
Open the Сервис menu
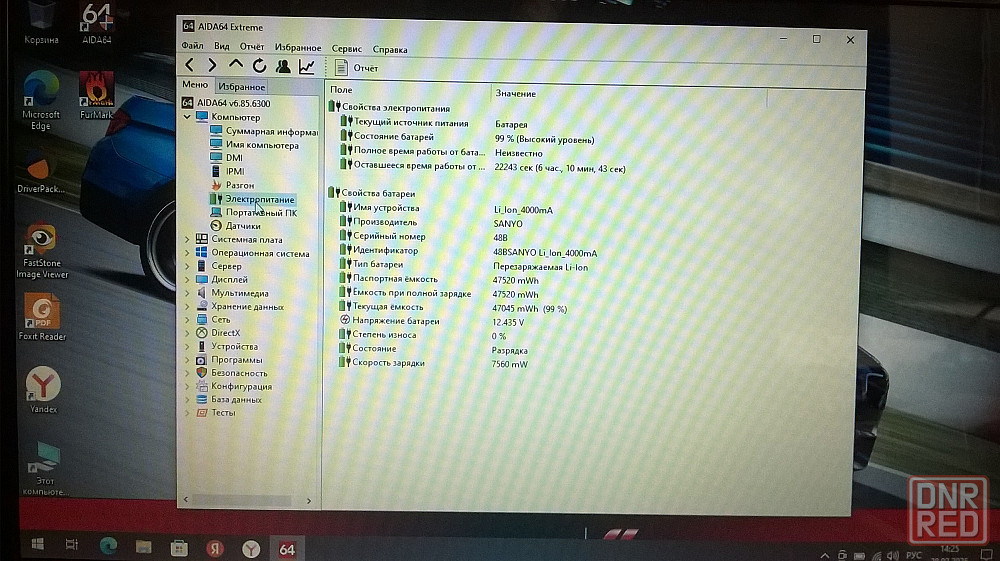tap(346, 48)
